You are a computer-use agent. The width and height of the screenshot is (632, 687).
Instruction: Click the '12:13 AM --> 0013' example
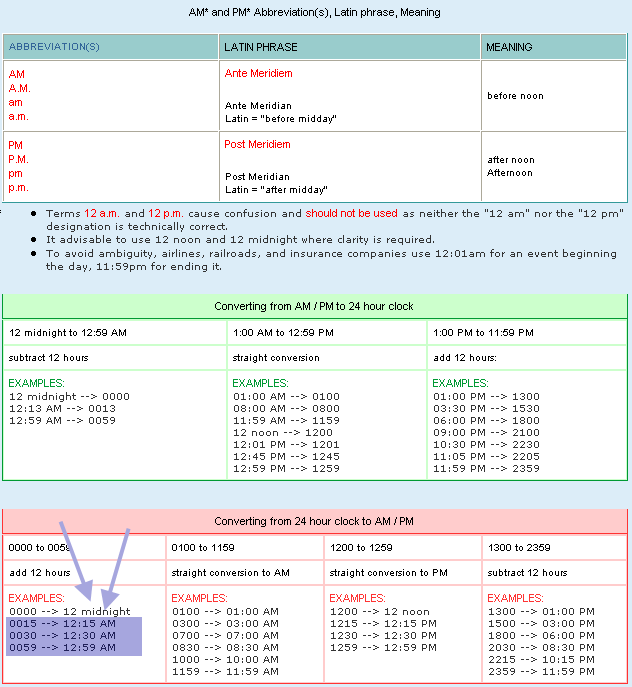tap(62, 408)
